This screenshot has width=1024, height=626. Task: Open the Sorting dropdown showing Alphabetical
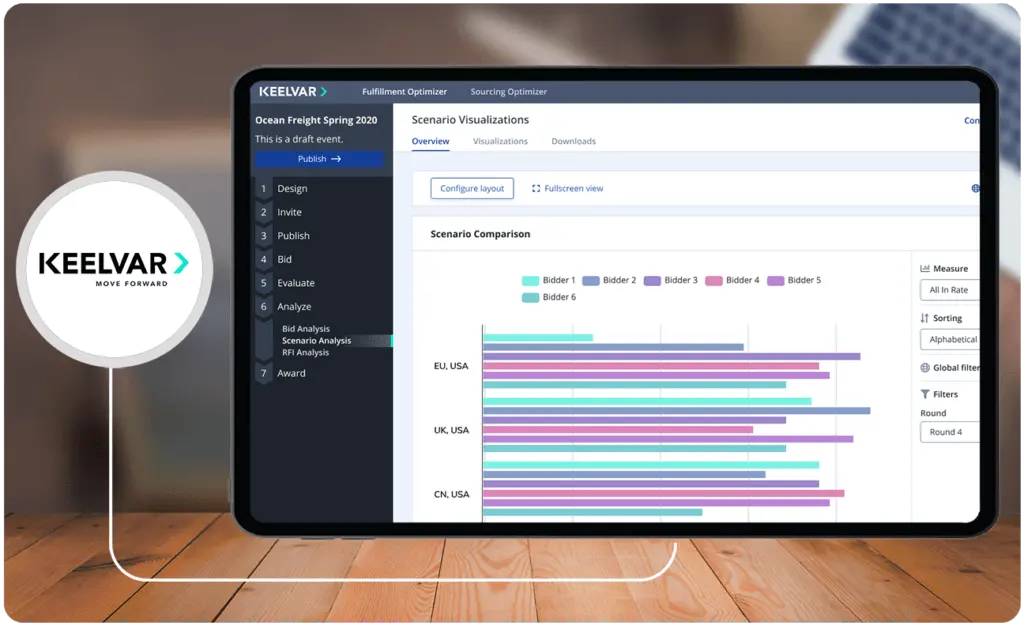pyautogui.click(x=950, y=339)
